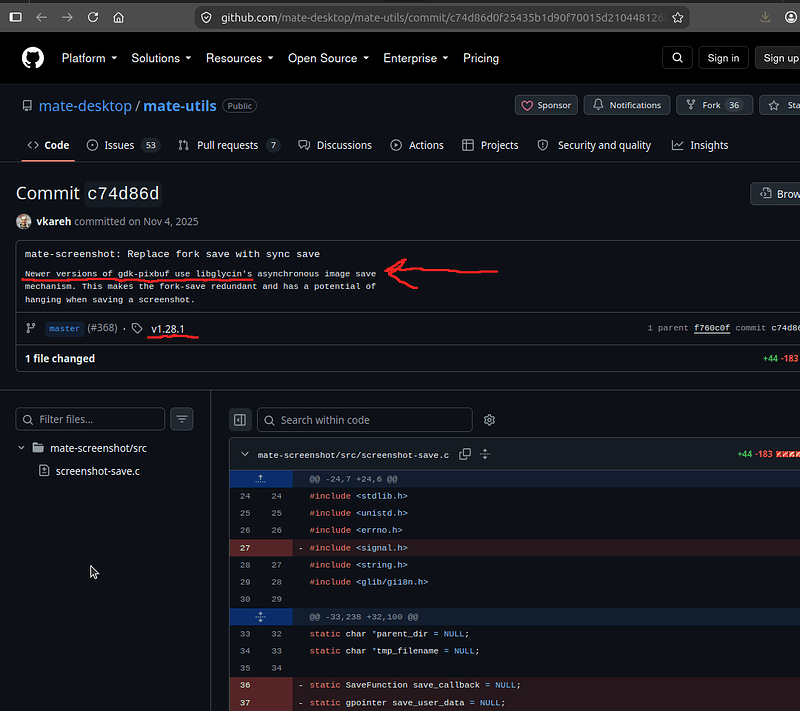
Task: Open diff view settings gear
Action: point(489,420)
